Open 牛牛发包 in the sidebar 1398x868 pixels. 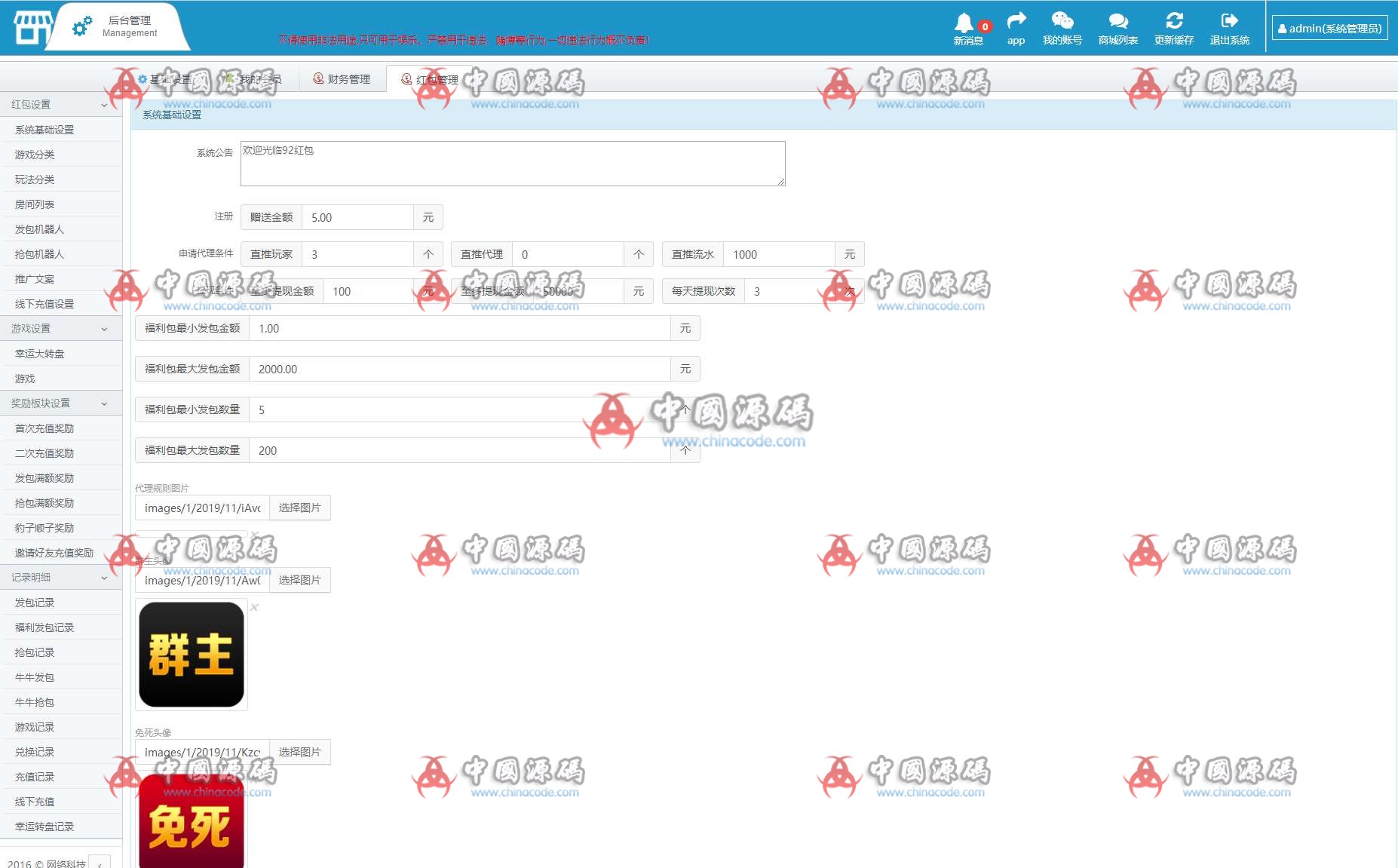point(61,677)
